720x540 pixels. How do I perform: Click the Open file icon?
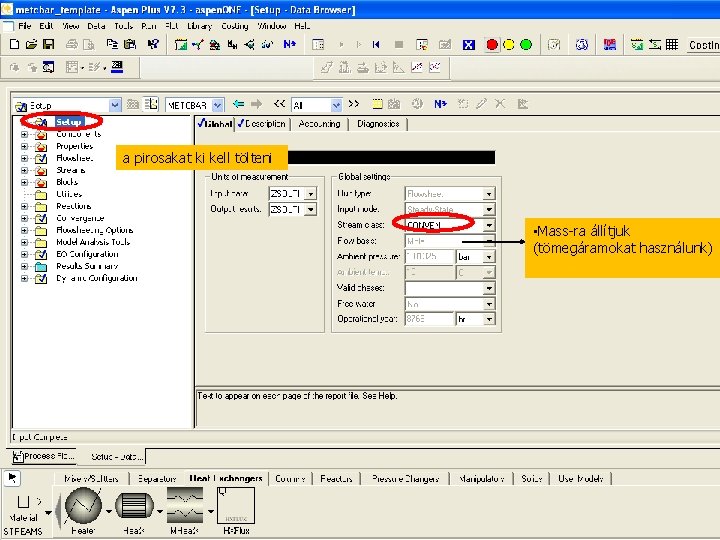pyautogui.click(x=31, y=44)
